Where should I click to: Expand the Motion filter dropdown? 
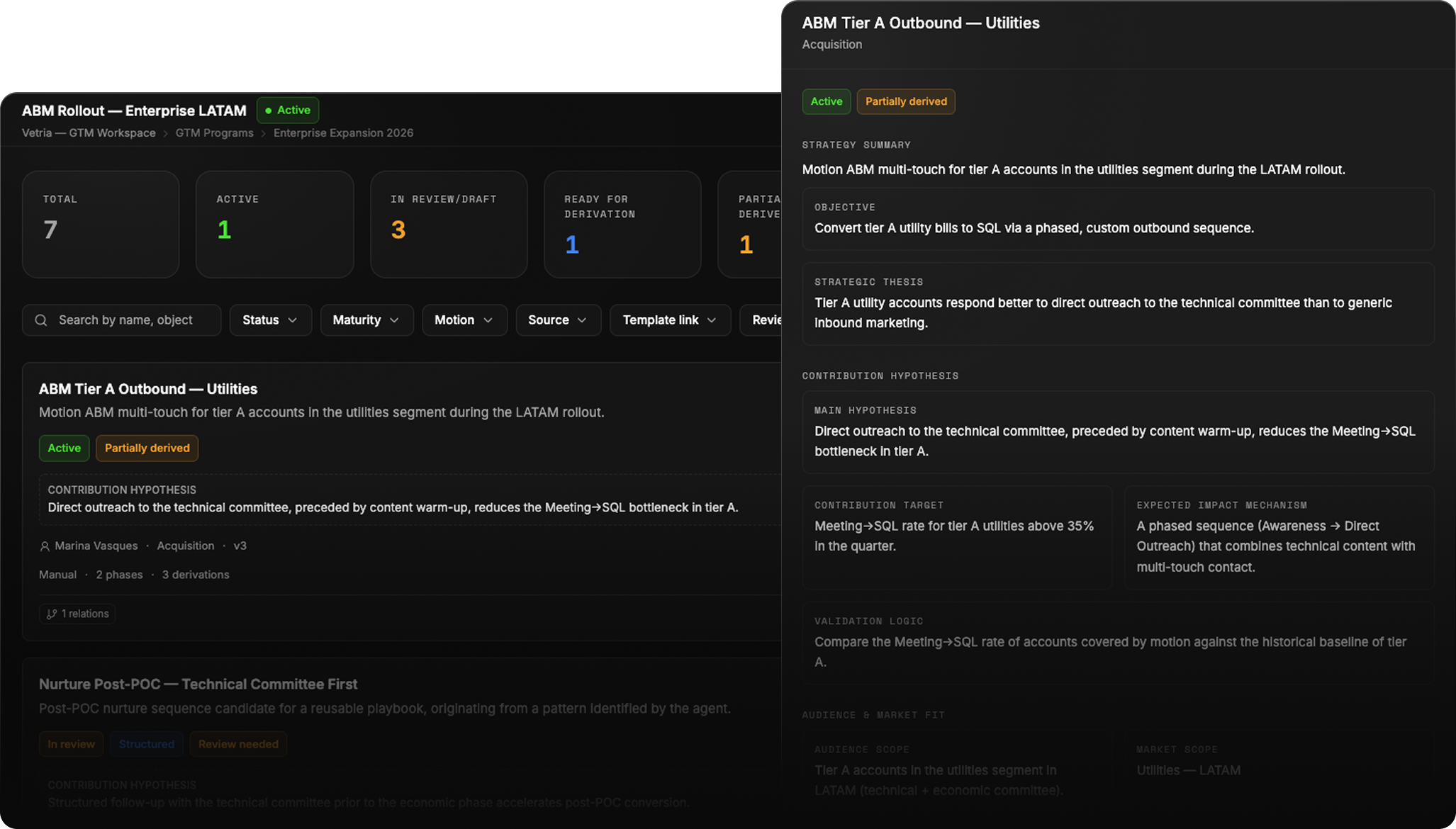click(x=464, y=320)
